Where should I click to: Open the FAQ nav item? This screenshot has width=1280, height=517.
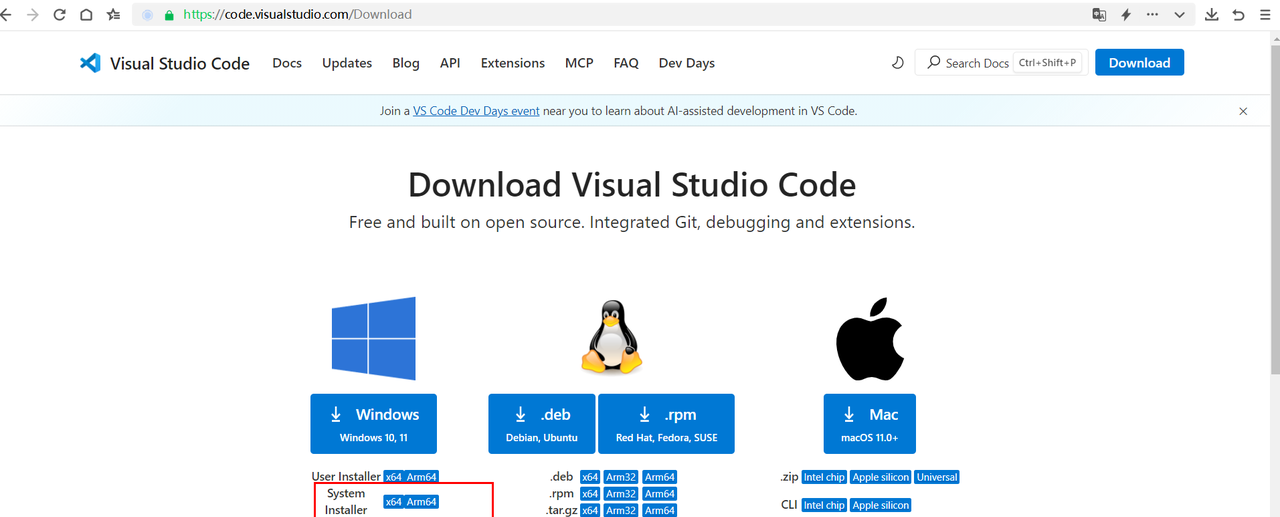pyautogui.click(x=626, y=63)
